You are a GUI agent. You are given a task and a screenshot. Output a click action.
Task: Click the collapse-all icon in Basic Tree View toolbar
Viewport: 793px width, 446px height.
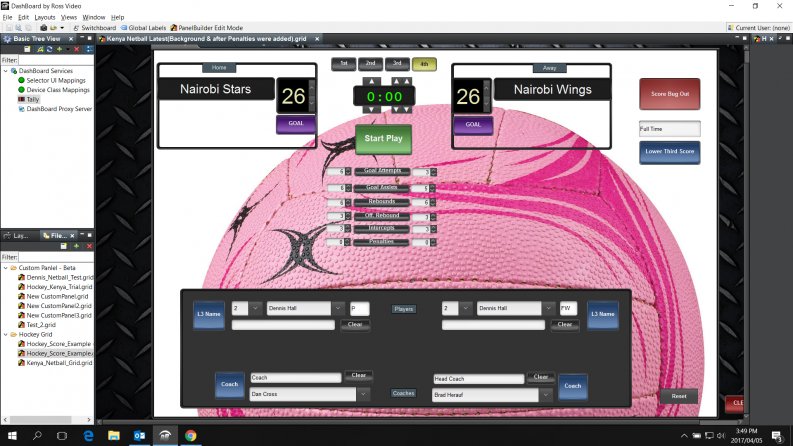tap(89, 49)
